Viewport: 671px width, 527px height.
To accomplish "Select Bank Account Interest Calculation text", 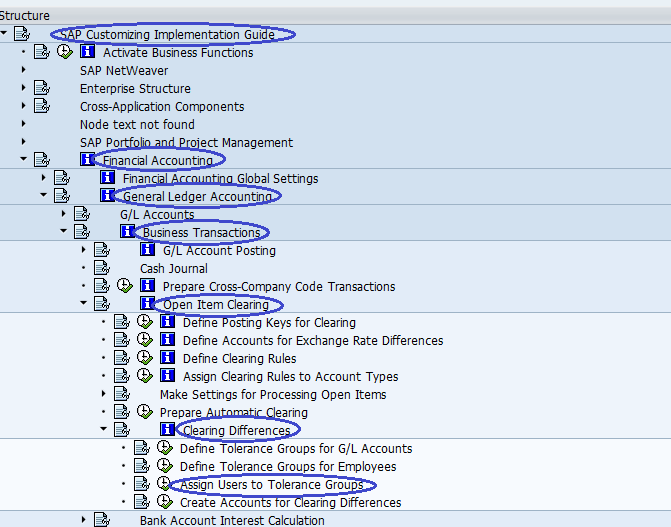I will 232,520.
